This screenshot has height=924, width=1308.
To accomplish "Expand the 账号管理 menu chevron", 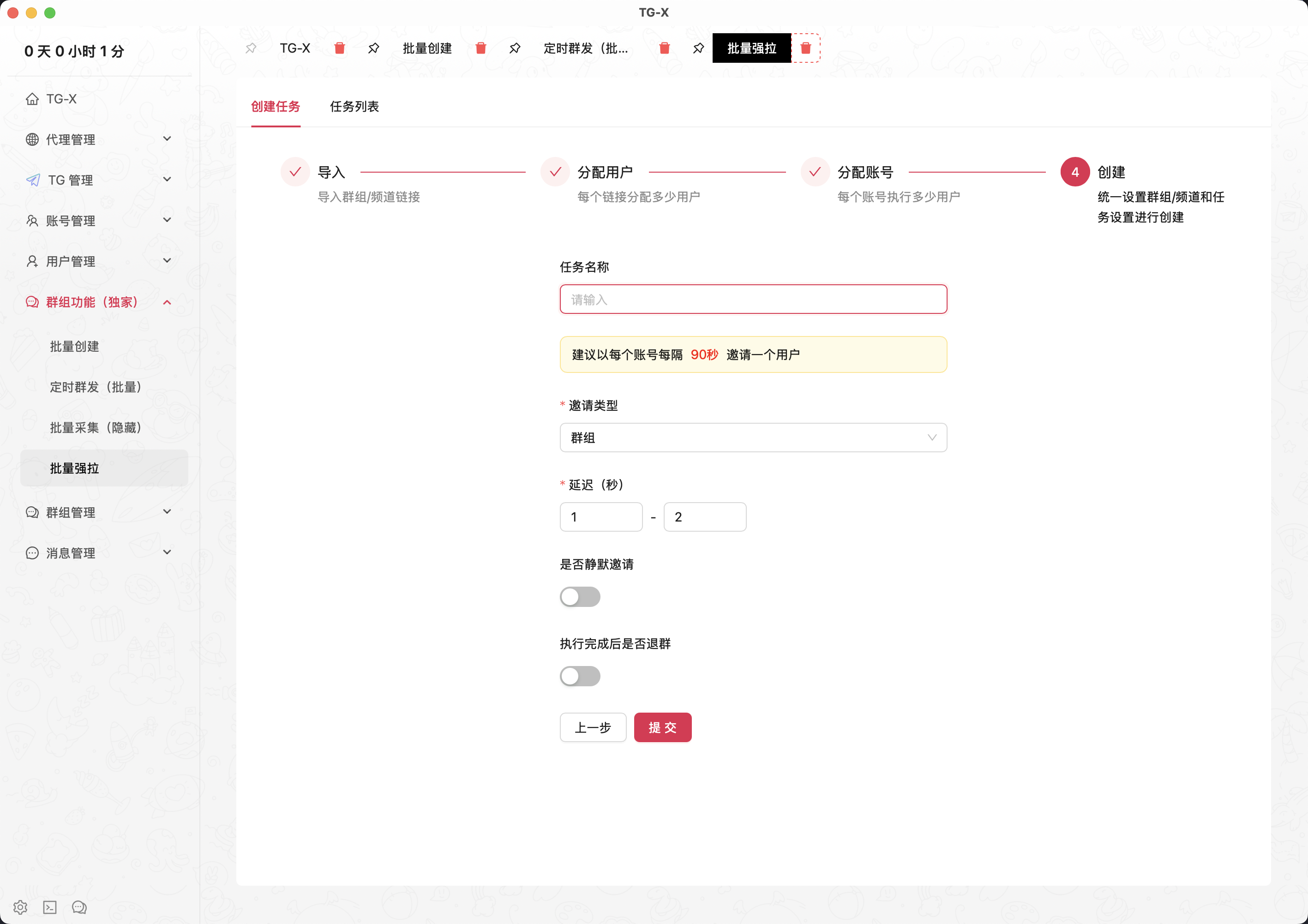I will (x=167, y=220).
